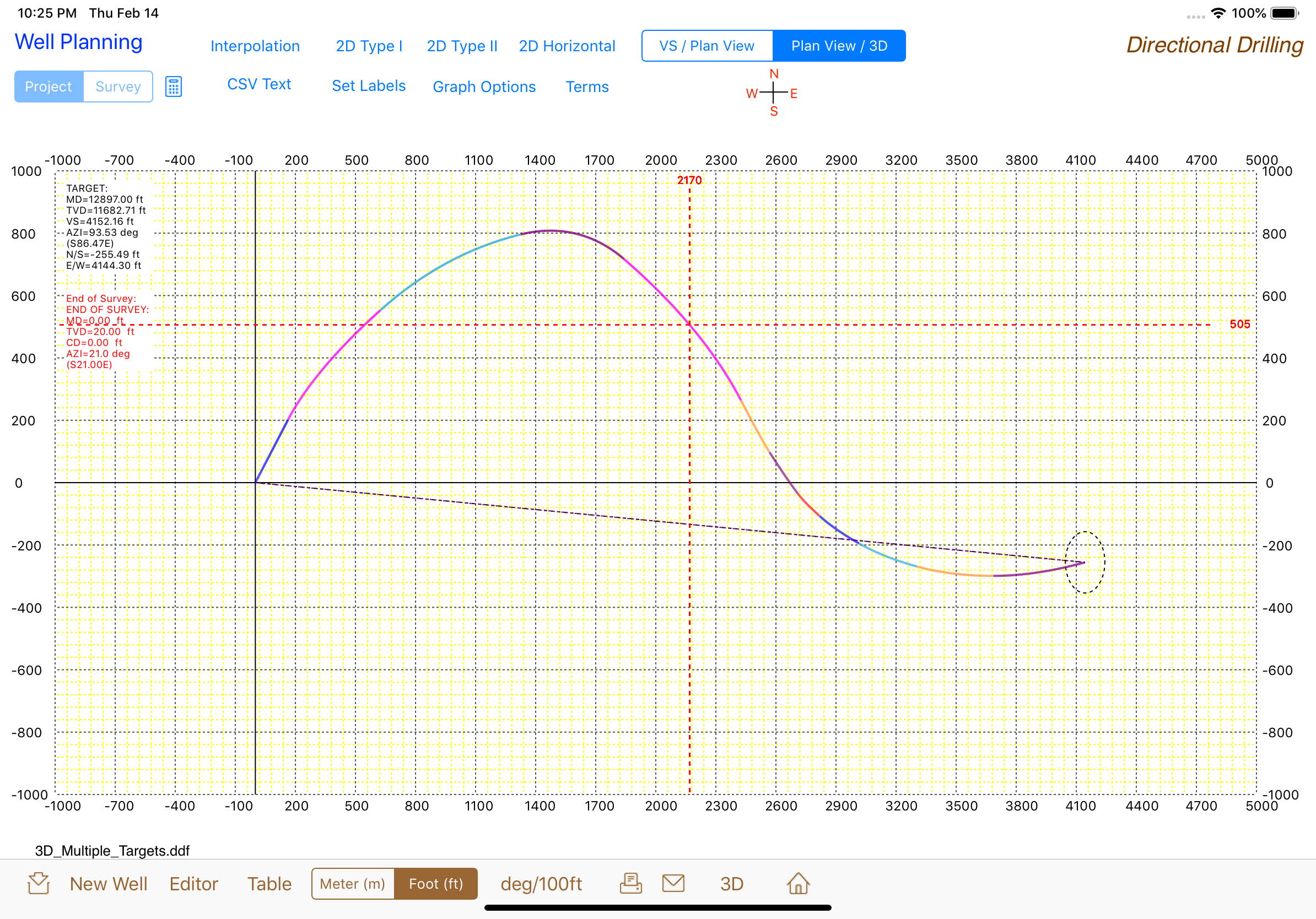Click the email envelope icon

673,883
